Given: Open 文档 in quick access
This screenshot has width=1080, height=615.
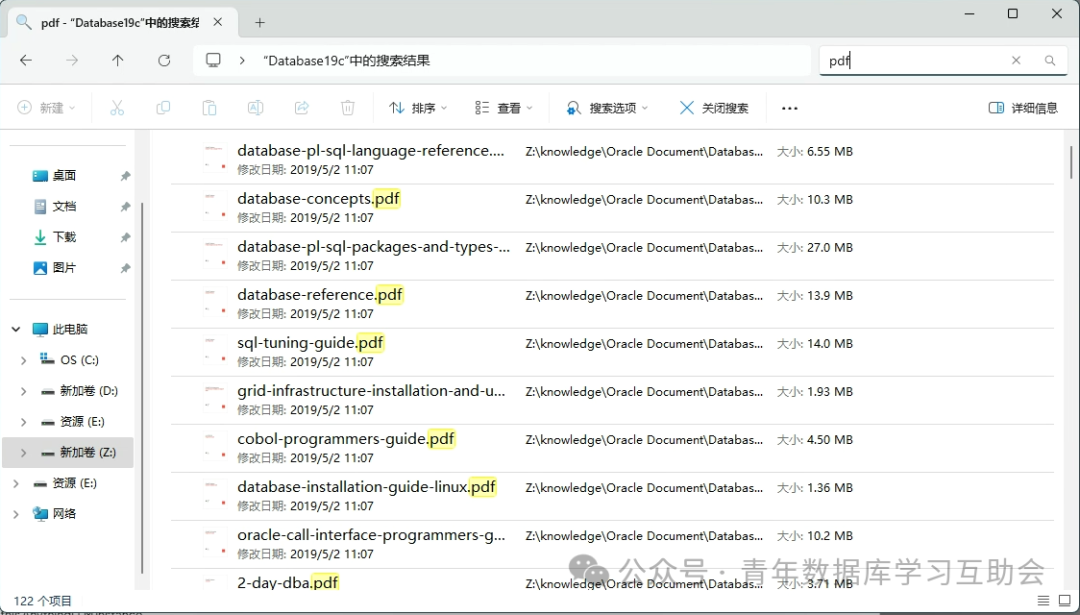Looking at the screenshot, I should [x=64, y=207].
